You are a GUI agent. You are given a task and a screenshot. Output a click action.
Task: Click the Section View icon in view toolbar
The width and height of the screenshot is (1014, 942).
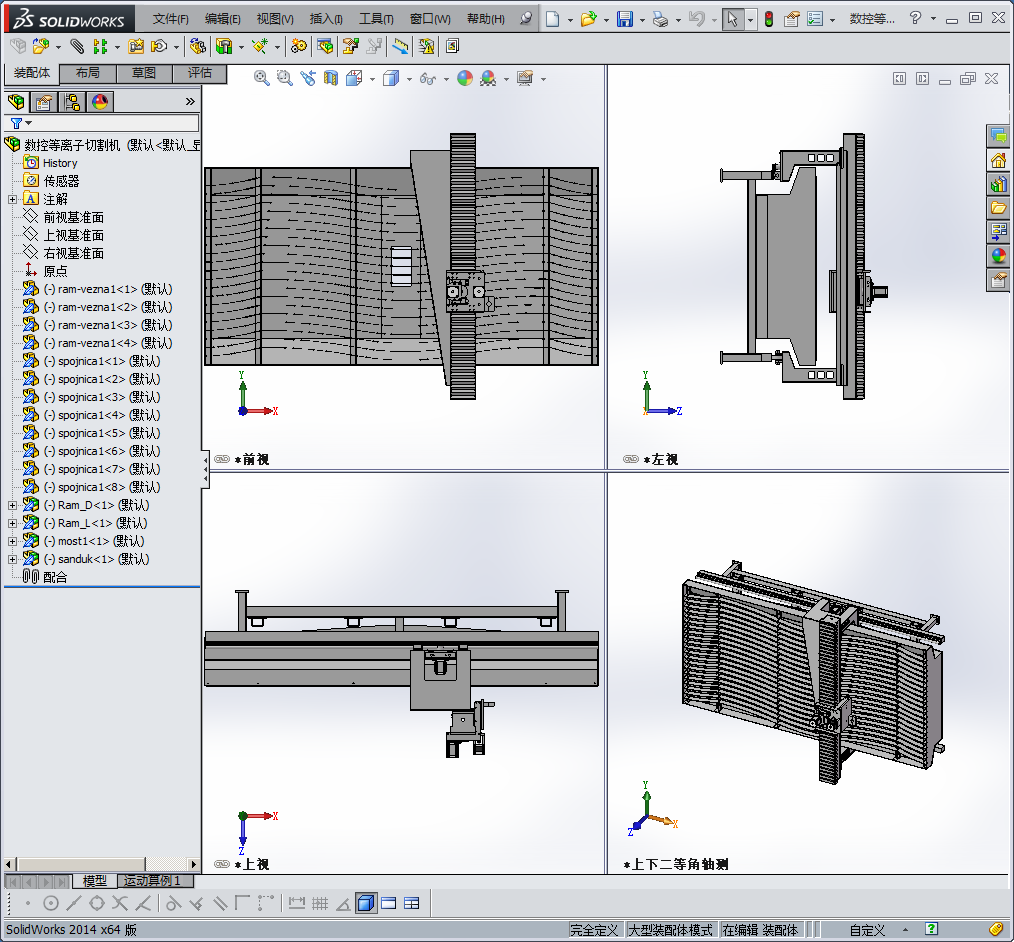pos(331,78)
